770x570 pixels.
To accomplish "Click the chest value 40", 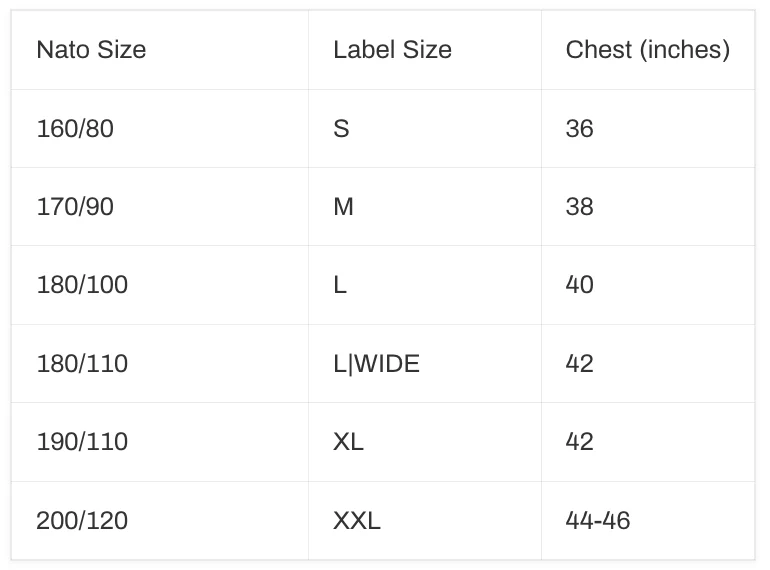I will [x=579, y=285].
